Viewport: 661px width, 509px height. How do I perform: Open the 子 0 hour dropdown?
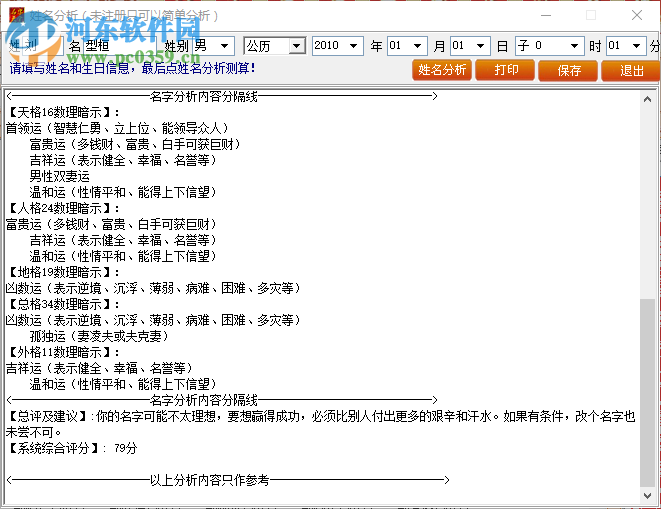[x=574, y=46]
